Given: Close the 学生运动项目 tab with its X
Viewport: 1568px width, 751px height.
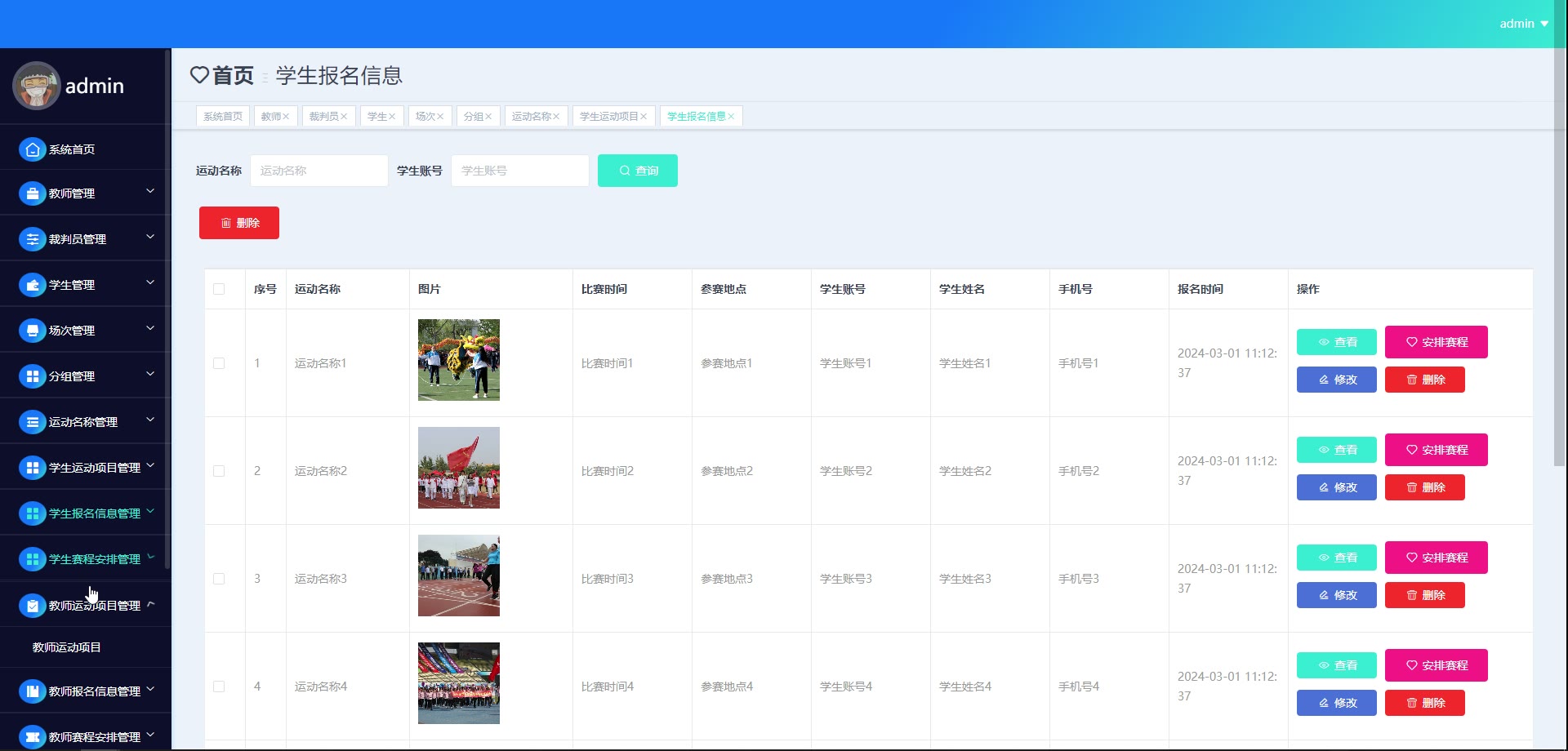Looking at the screenshot, I should tap(644, 117).
